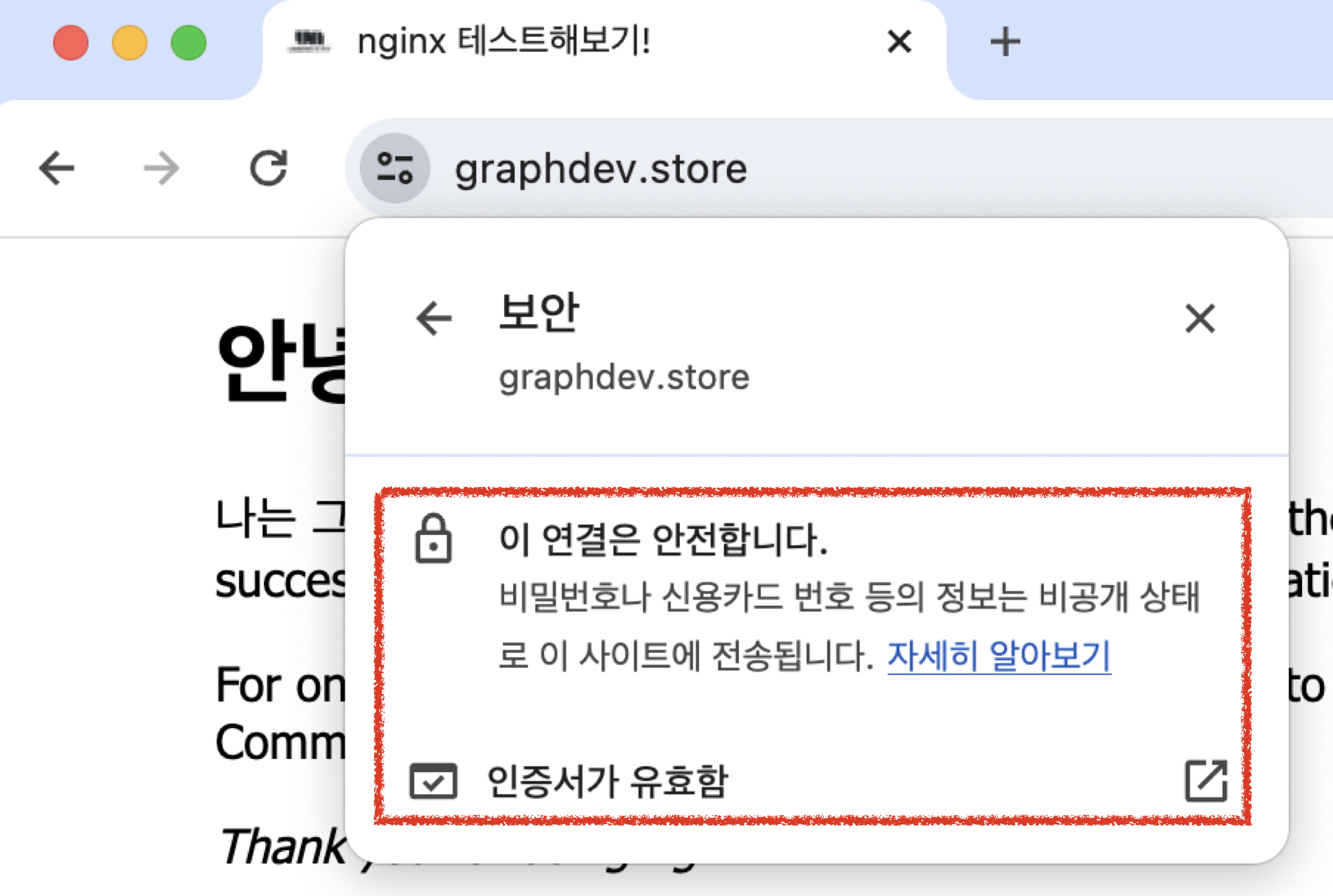
Task: Close the nginx 테스트해보기 tab
Action: point(899,42)
